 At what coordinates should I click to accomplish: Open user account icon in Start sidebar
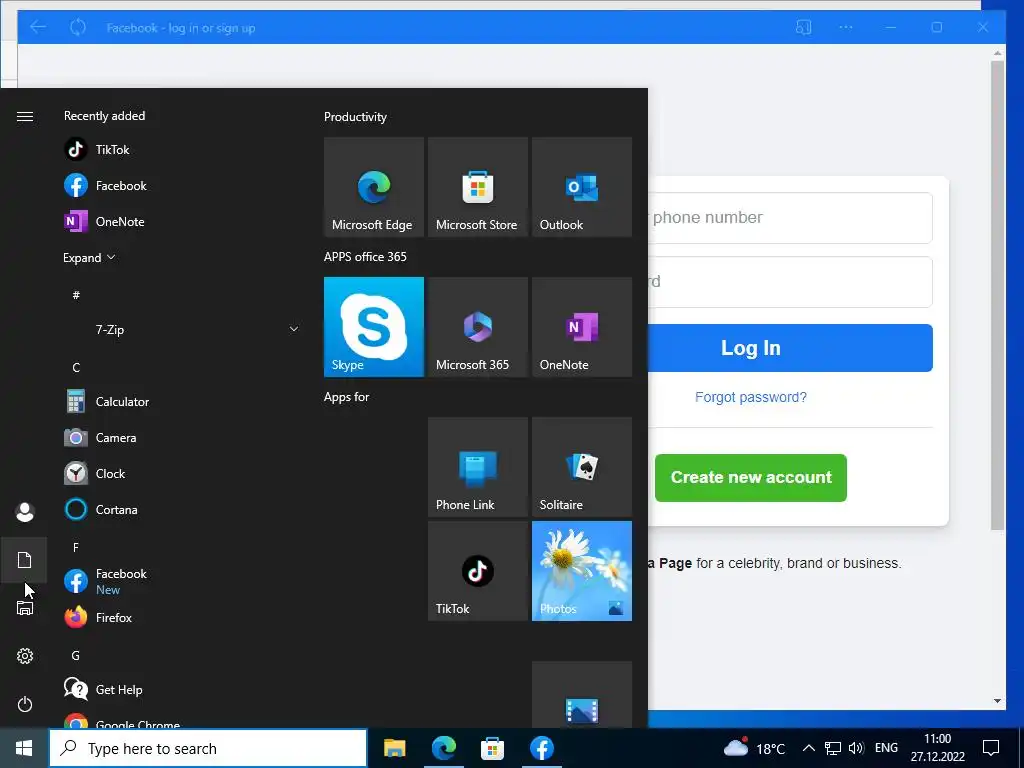click(x=25, y=512)
